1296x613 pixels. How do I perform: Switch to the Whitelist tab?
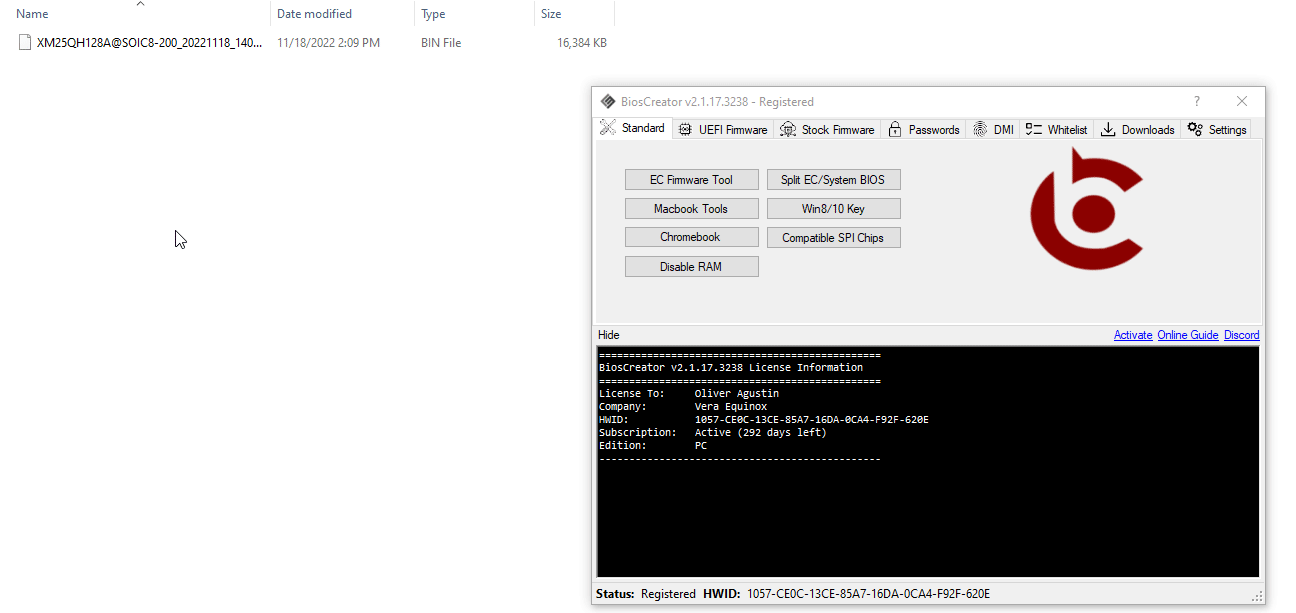coord(1057,129)
